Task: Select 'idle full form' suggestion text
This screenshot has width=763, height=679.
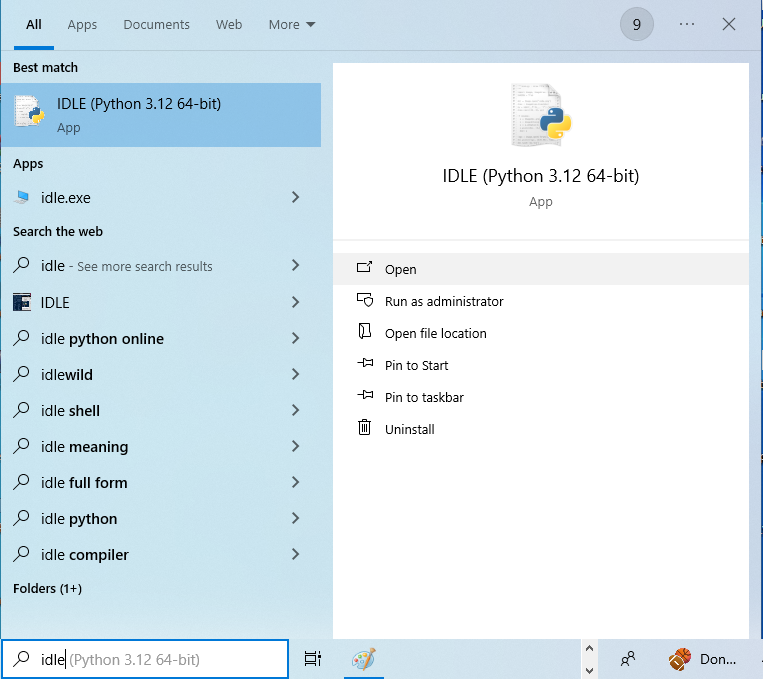Action: (x=84, y=483)
